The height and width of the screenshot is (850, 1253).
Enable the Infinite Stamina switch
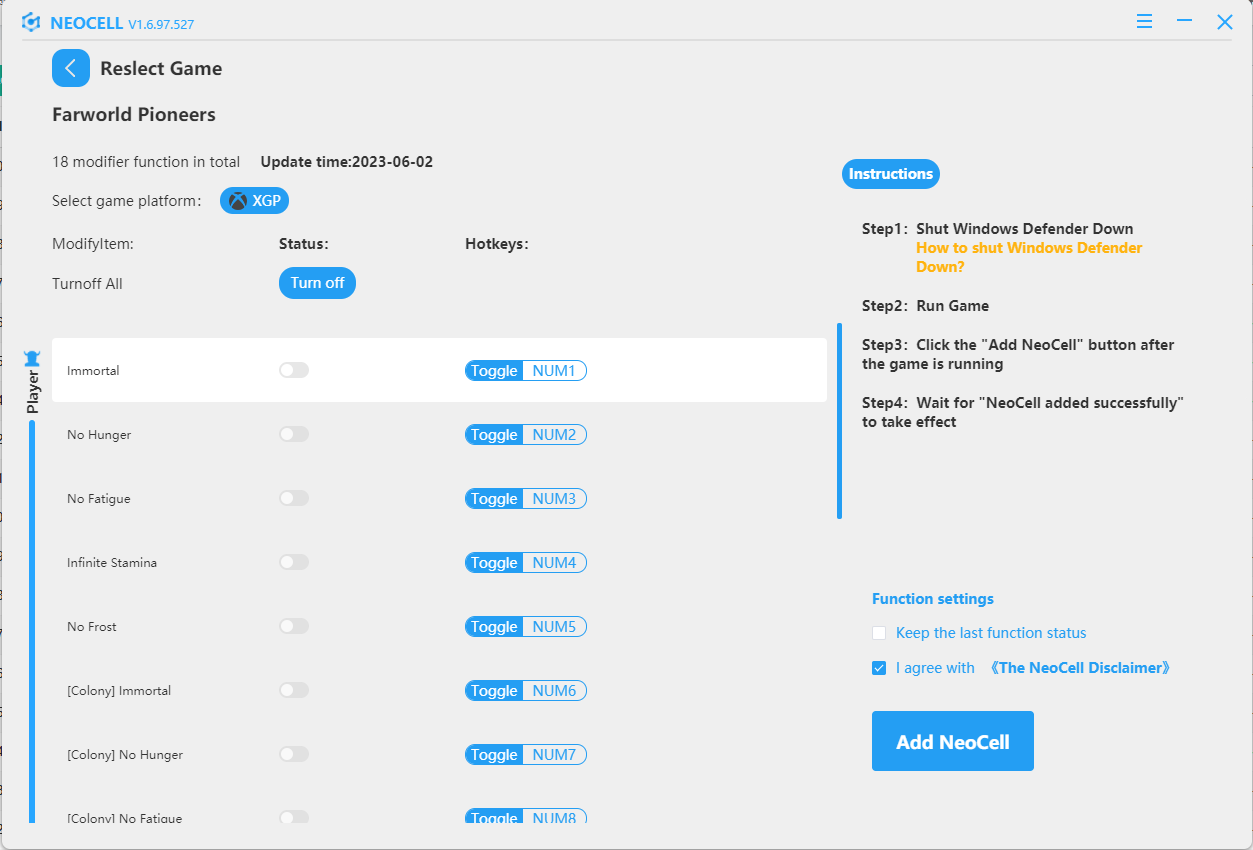click(294, 562)
